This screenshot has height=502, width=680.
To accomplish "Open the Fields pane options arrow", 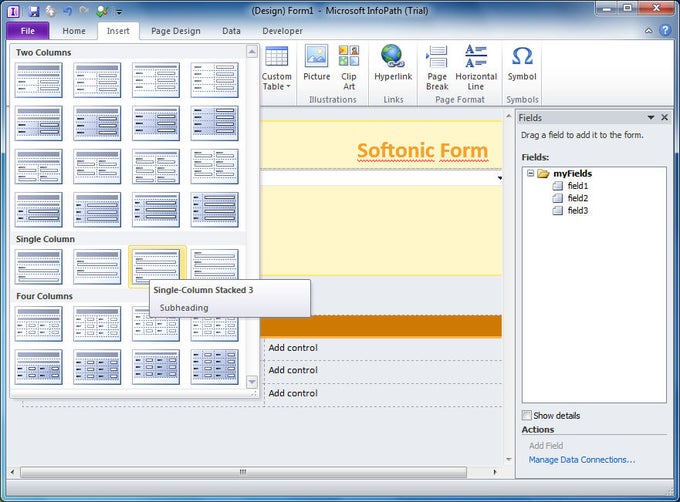I will coord(651,117).
